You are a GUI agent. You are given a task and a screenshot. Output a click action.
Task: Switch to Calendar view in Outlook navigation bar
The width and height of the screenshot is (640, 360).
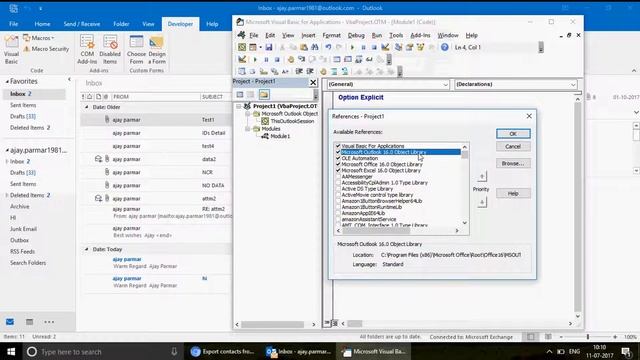(x=29, y=322)
